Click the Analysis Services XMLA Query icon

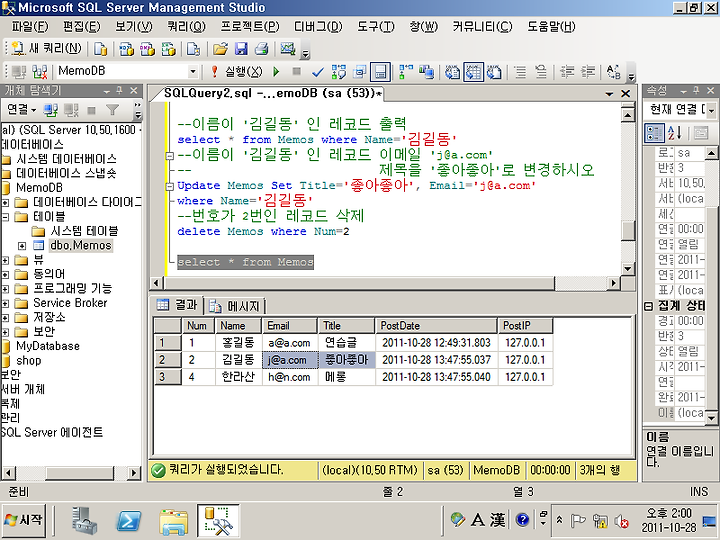[x=169, y=49]
